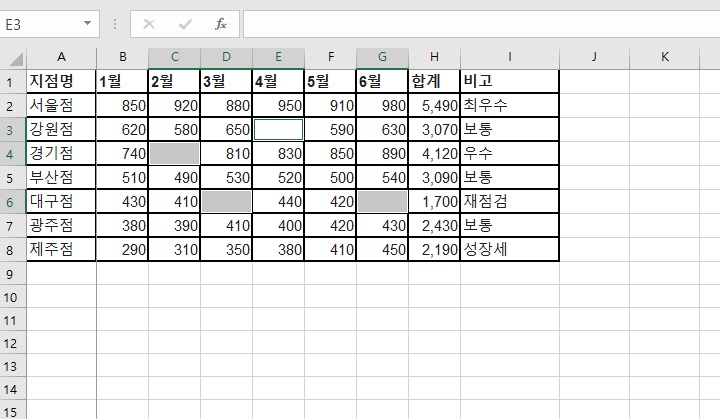Select cell with value 540

point(382,177)
